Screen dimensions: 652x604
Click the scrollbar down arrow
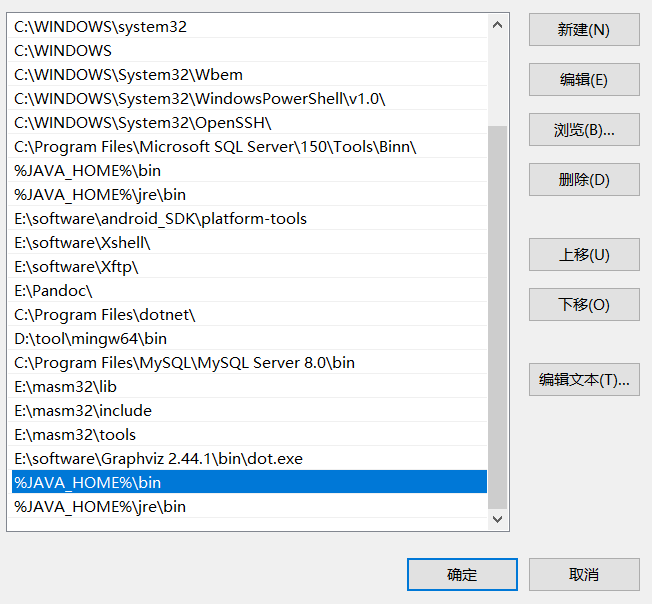(497, 519)
